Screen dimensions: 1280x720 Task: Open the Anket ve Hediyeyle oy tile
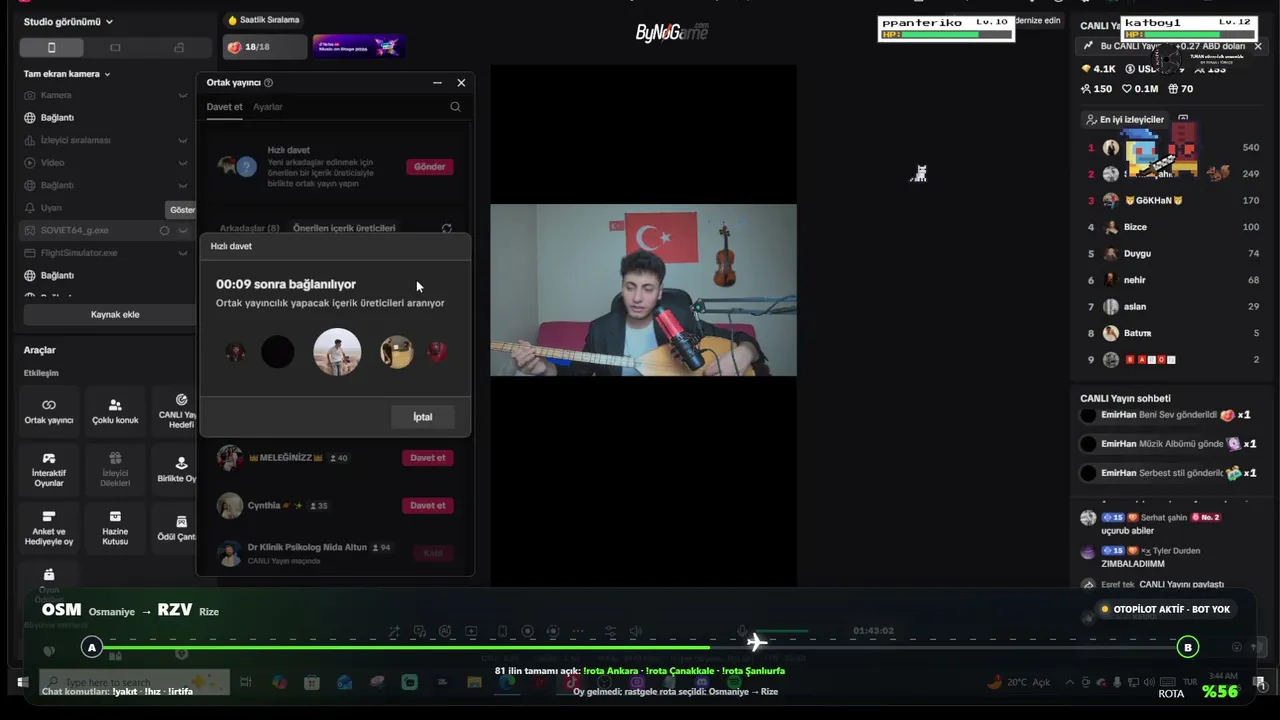tap(49, 529)
